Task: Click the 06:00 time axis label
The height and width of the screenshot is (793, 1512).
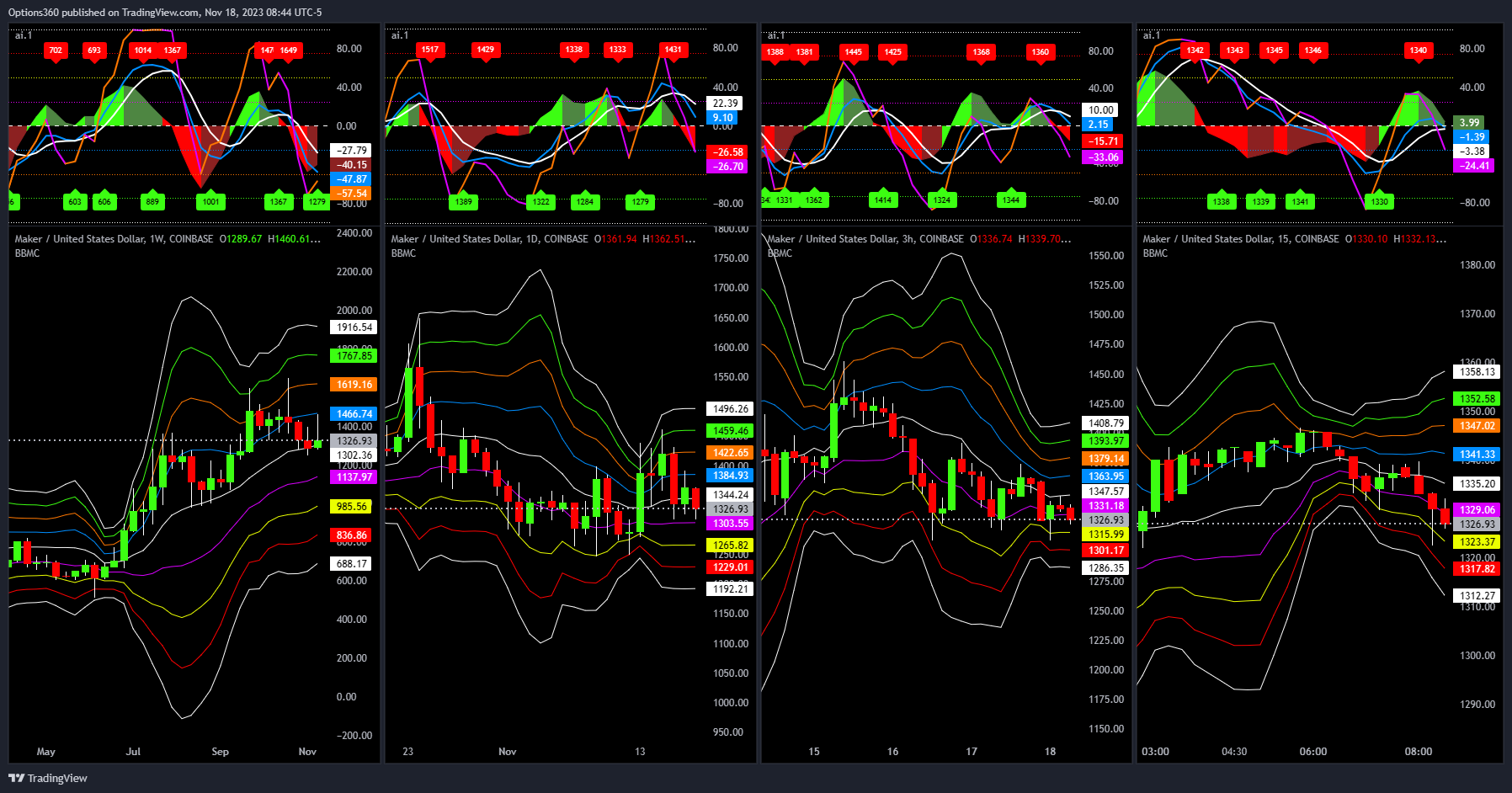Action: click(x=1313, y=752)
